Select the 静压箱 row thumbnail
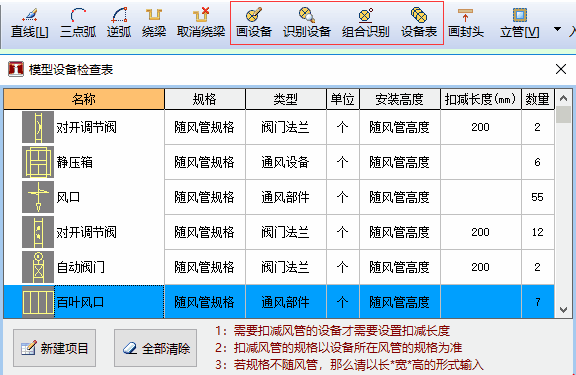 click(x=38, y=162)
